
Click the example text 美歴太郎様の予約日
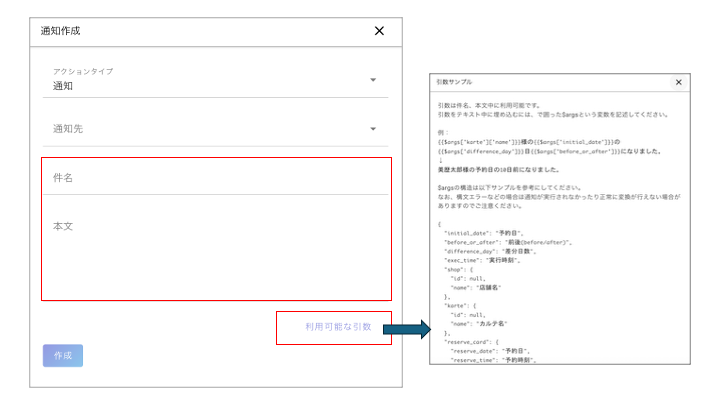(x=500, y=170)
